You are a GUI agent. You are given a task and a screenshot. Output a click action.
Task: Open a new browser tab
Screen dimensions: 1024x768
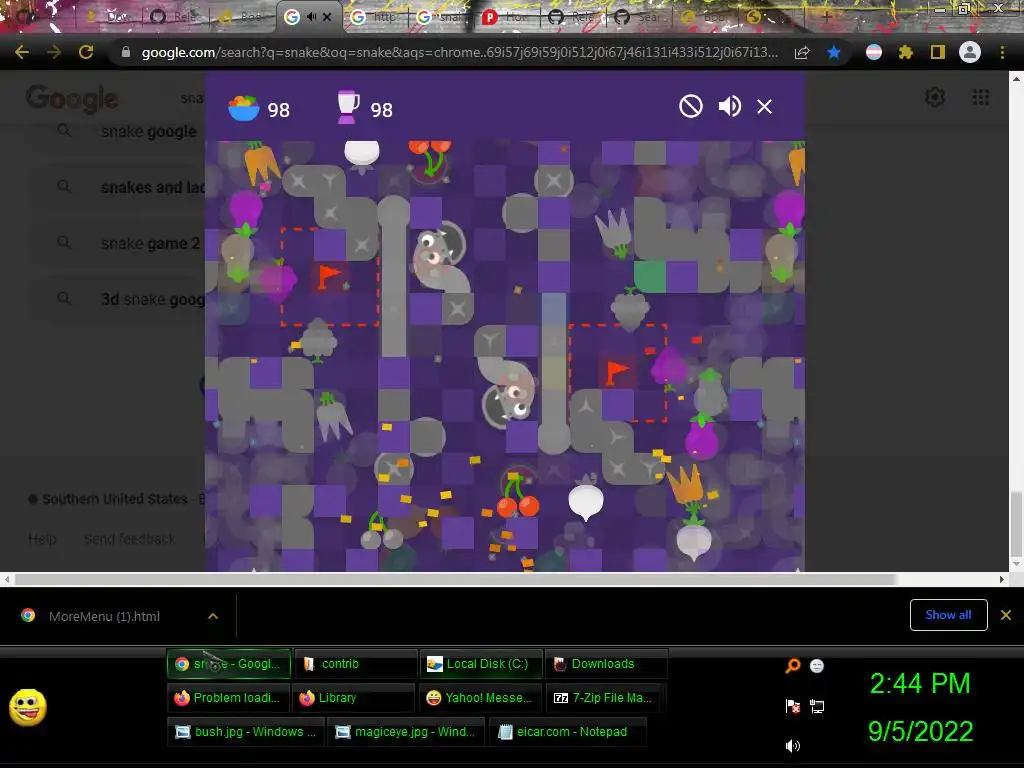click(x=826, y=17)
